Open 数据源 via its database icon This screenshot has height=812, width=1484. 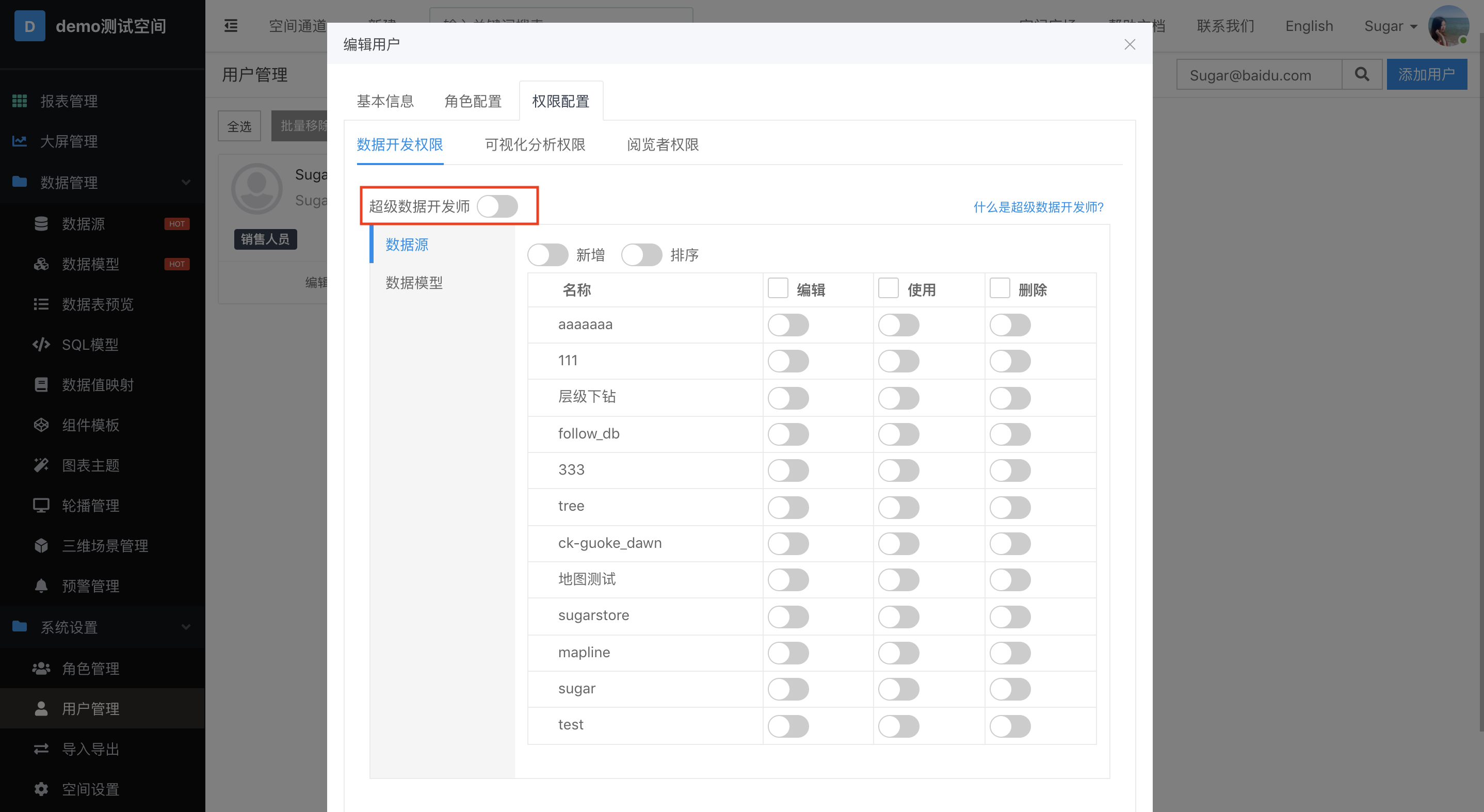(41, 223)
